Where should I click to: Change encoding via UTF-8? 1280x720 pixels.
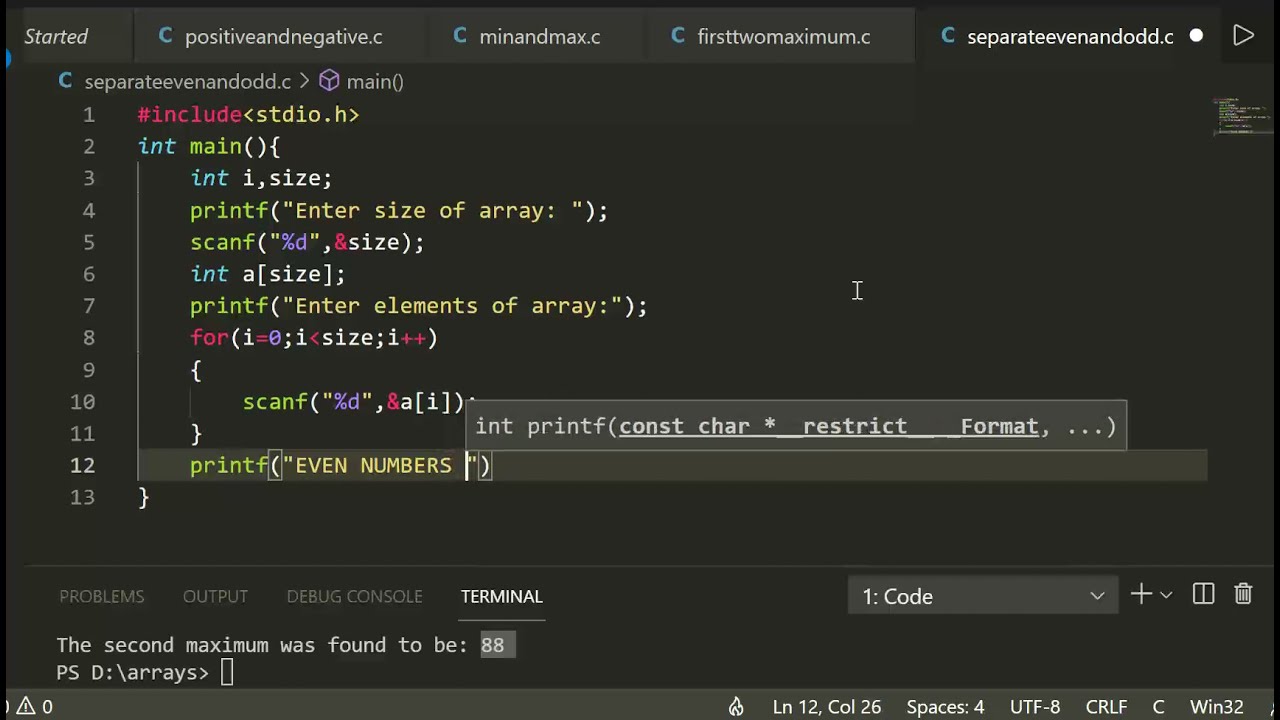[1034, 706]
